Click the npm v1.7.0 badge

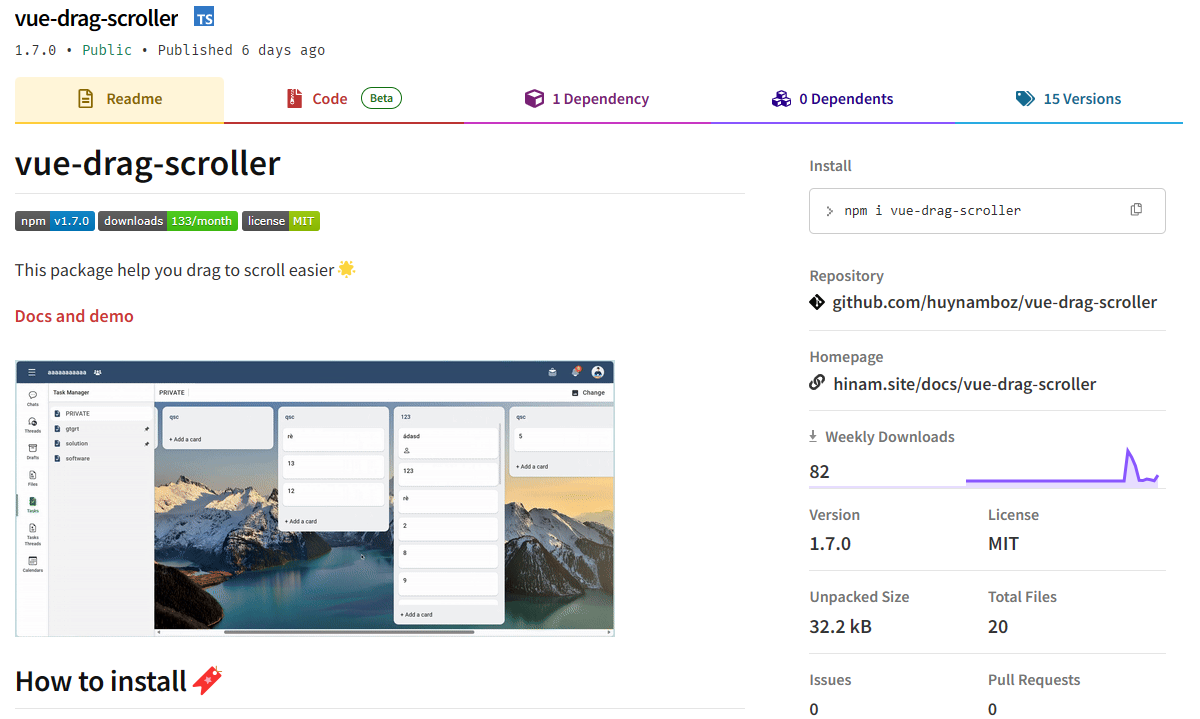55,221
